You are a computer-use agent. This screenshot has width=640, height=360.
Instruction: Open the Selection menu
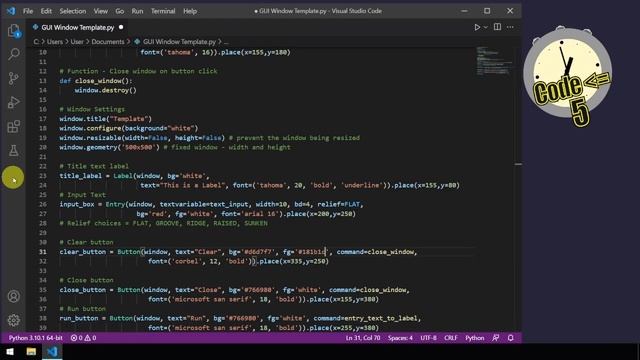coord(73,11)
